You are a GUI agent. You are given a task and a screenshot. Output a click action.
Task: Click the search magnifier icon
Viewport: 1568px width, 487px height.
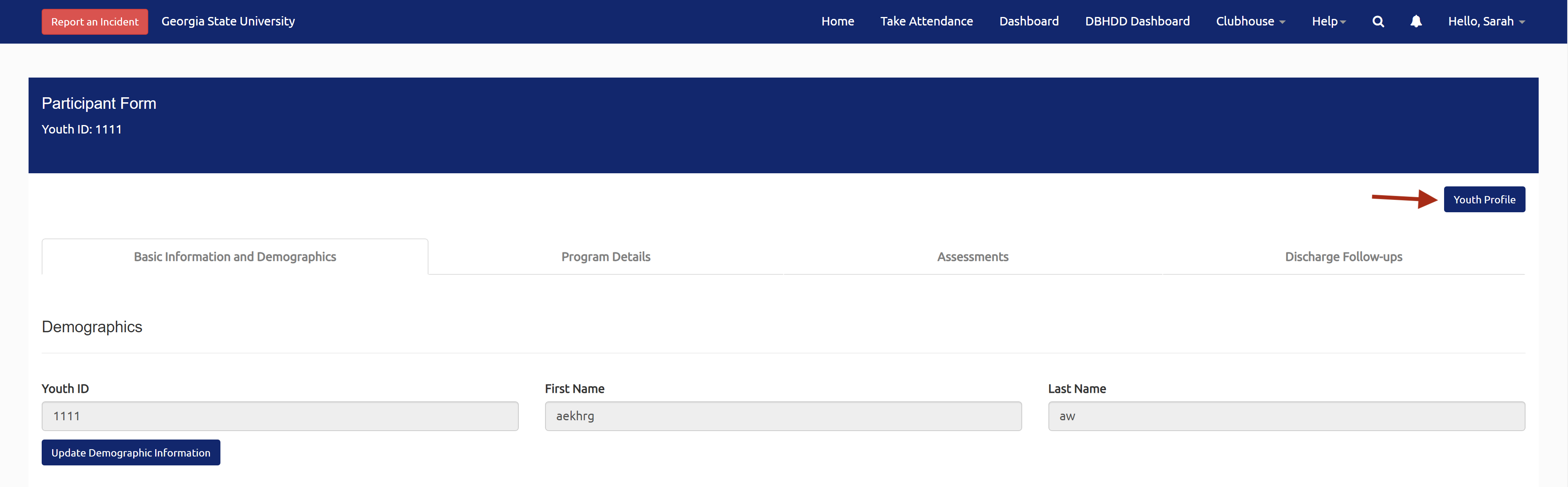point(1378,22)
